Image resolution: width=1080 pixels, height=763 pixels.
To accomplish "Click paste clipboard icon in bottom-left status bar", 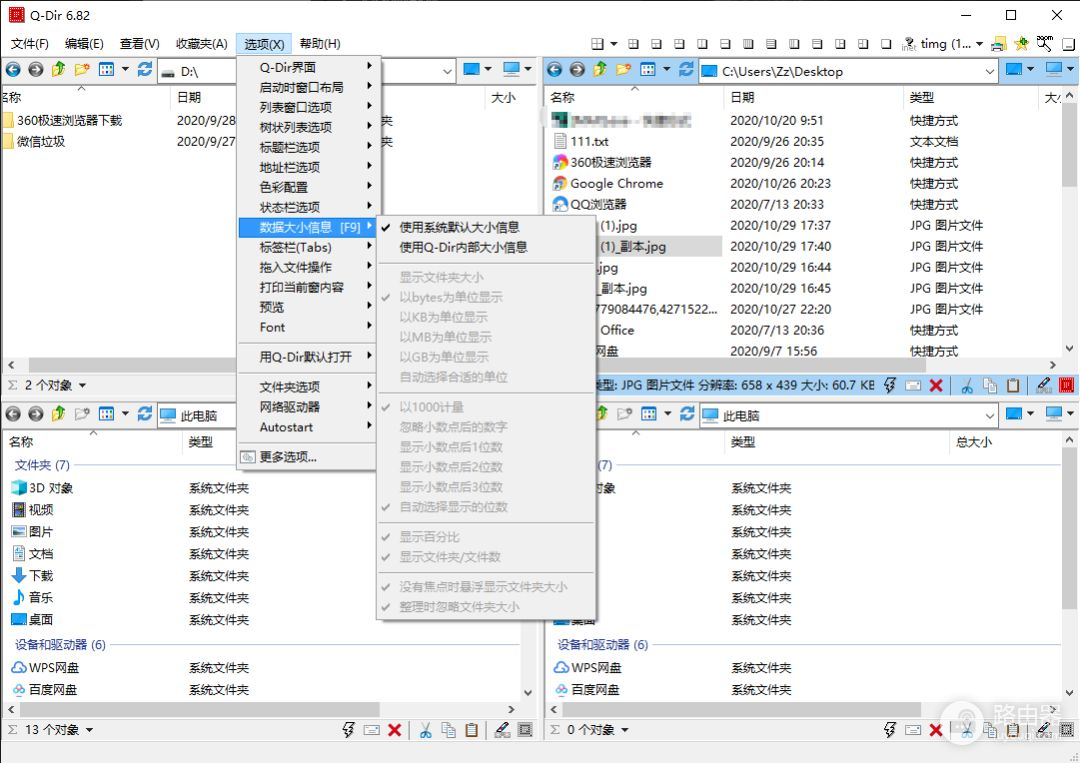I will click(471, 730).
